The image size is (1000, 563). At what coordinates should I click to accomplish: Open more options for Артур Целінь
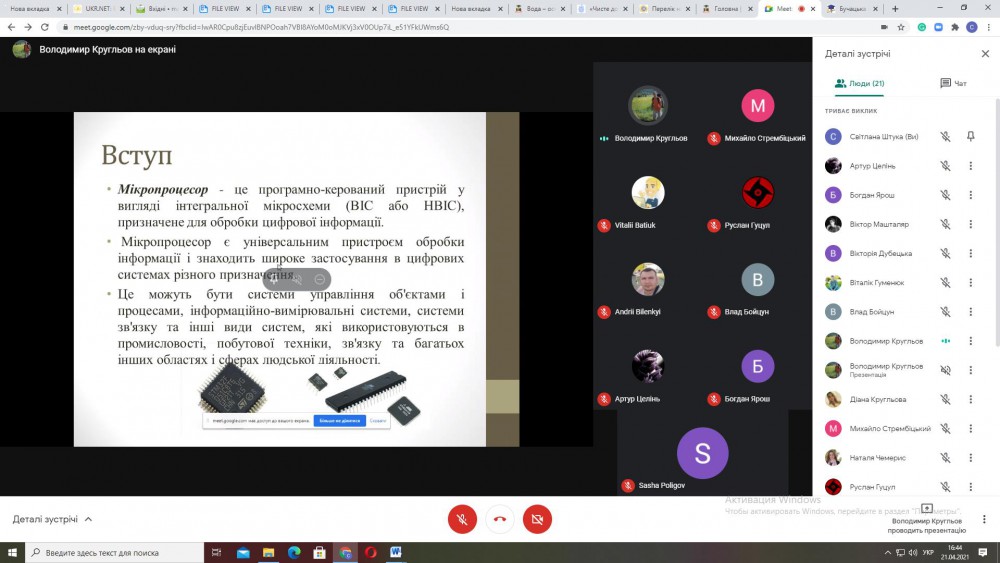pos(970,166)
